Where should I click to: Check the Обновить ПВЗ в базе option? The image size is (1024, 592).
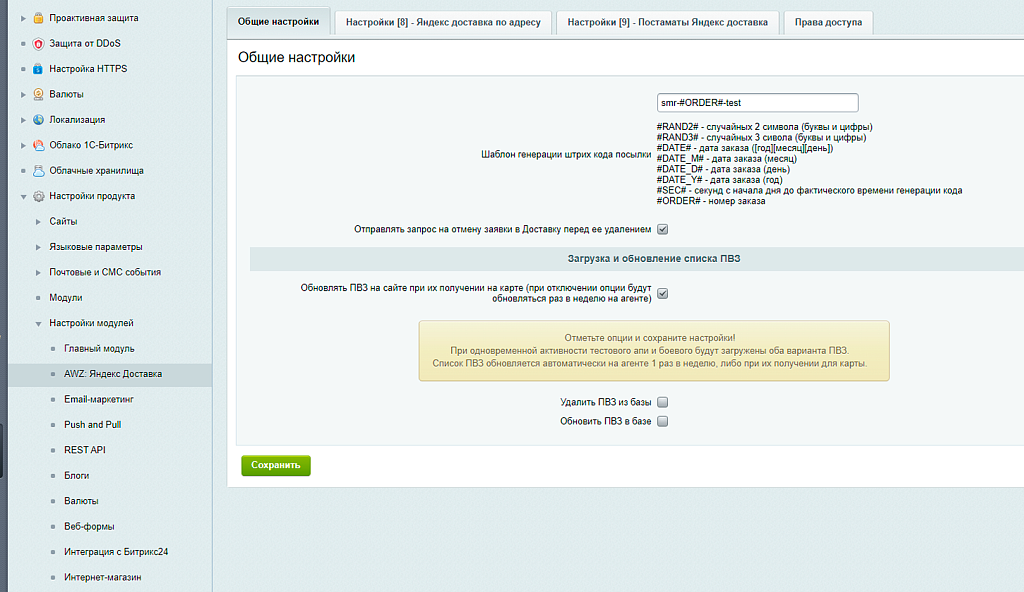[662, 422]
